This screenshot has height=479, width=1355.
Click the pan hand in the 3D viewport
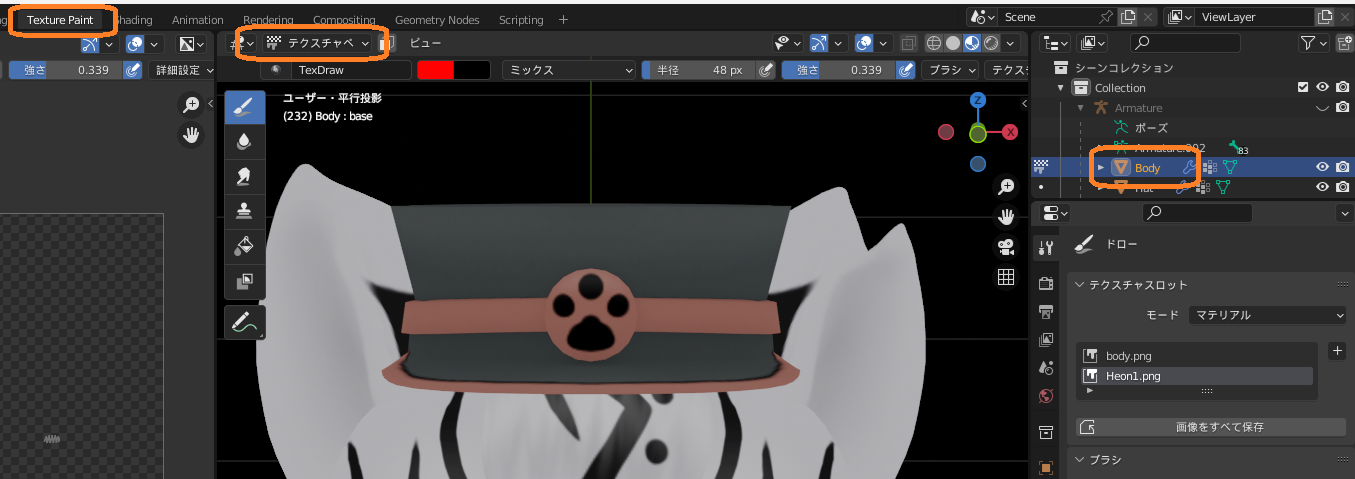(1006, 217)
